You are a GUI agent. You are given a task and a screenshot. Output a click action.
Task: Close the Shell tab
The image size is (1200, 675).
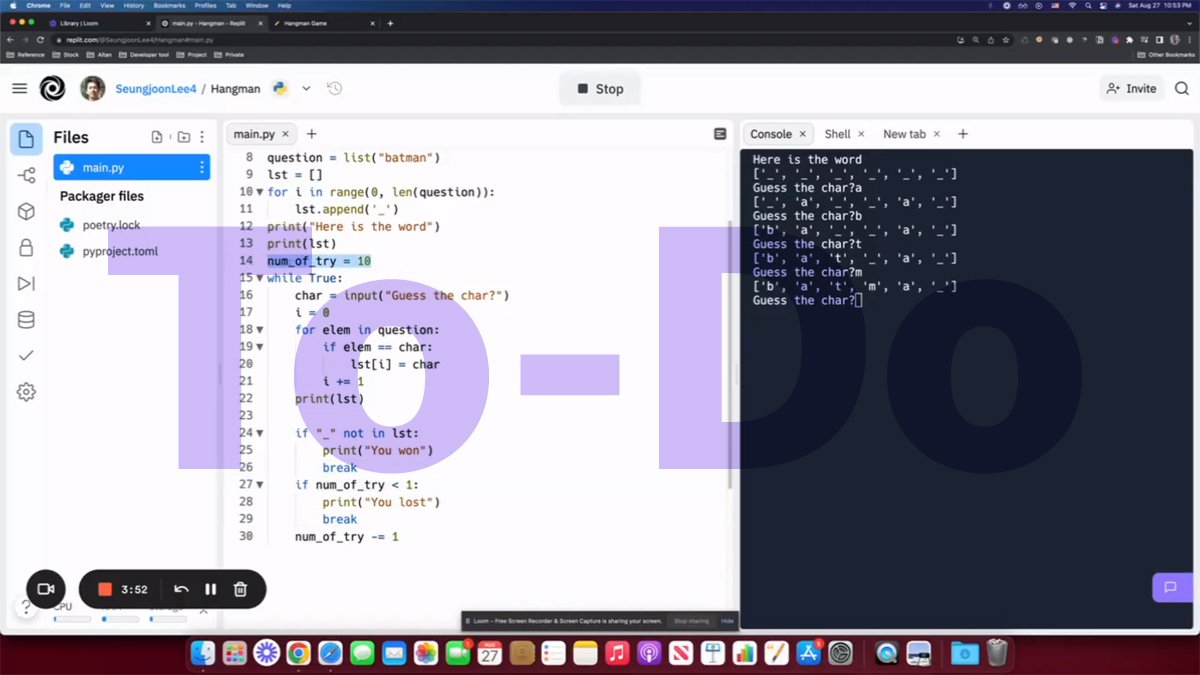pos(861,134)
